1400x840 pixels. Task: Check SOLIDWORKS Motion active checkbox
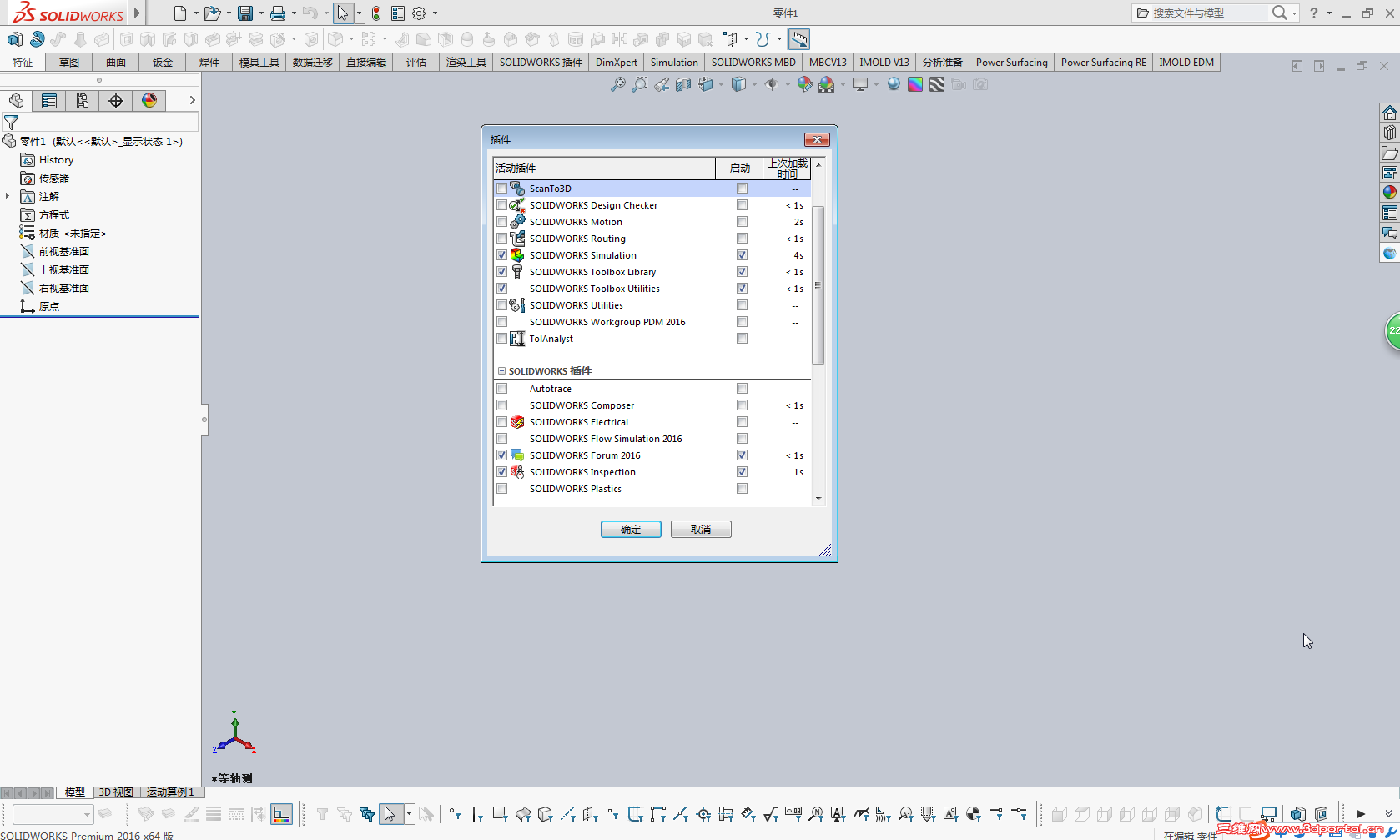tap(501, 222)
